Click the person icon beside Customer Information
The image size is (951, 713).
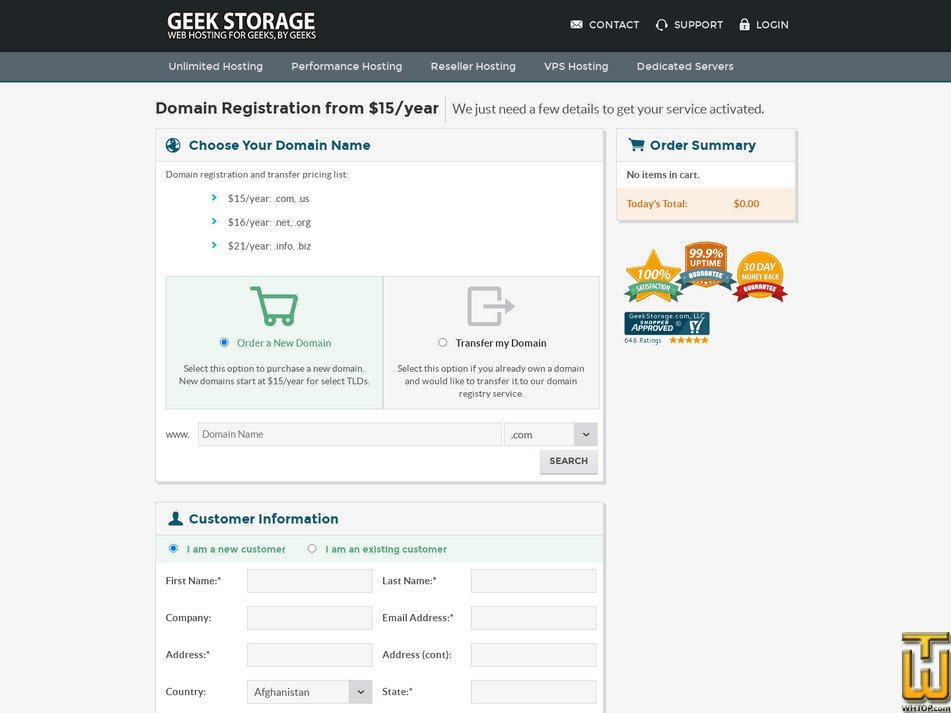175,518
